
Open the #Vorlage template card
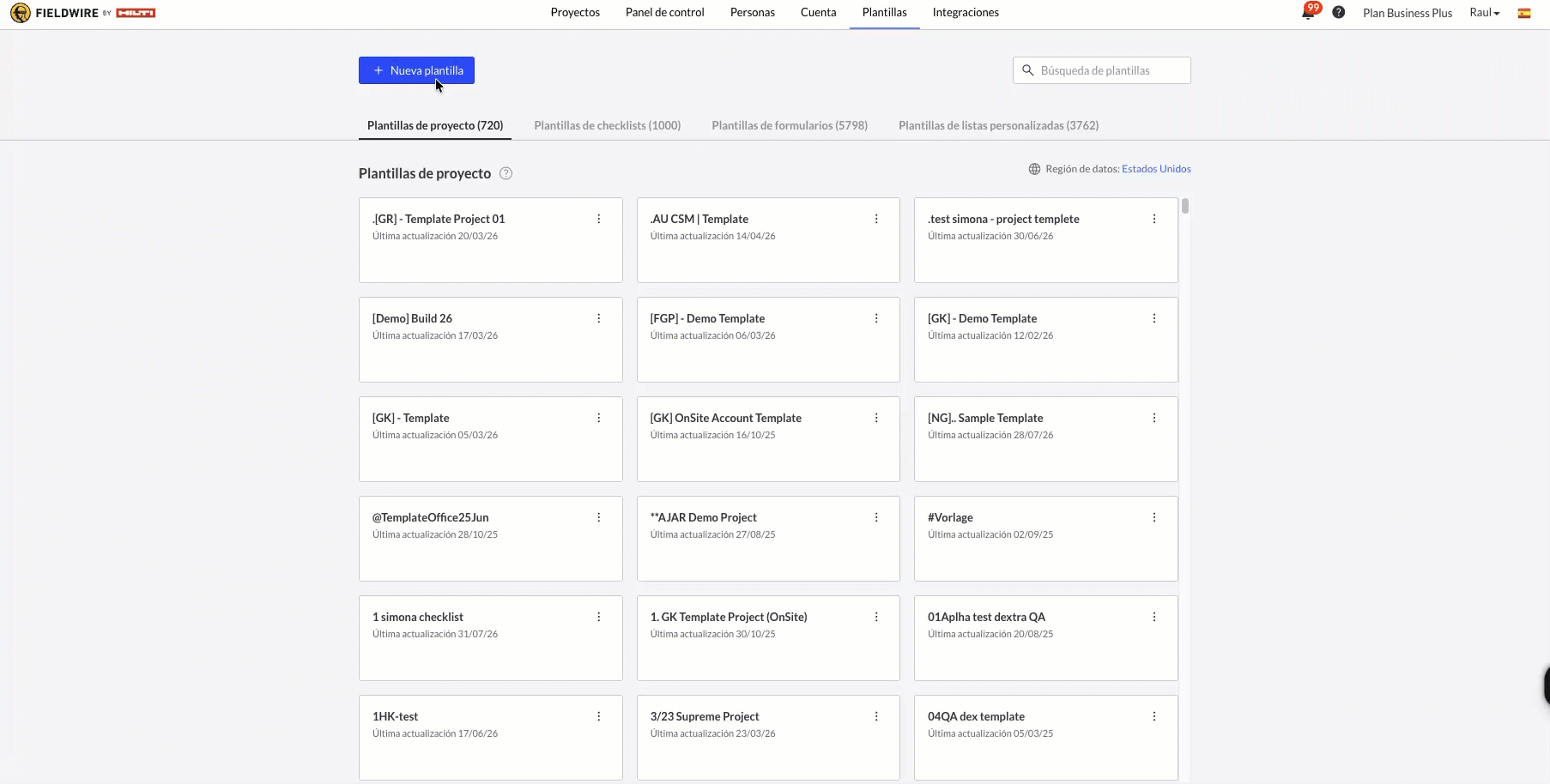(1046, 539)
